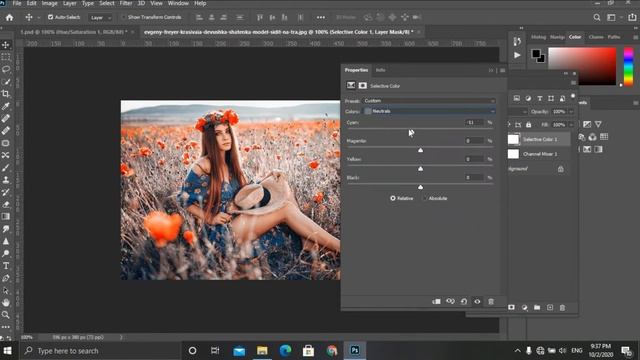Select the Eraser tool
Viewport: 640px width, 360px height.
point(6,204)
